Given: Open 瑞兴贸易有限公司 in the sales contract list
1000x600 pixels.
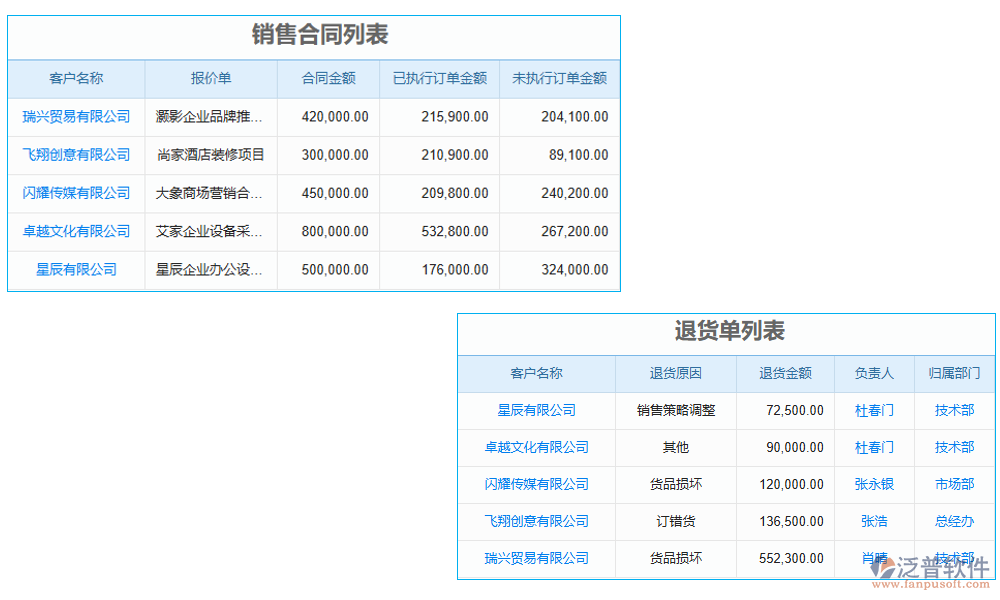Looking at the screenshot, I should coord(75,116).
